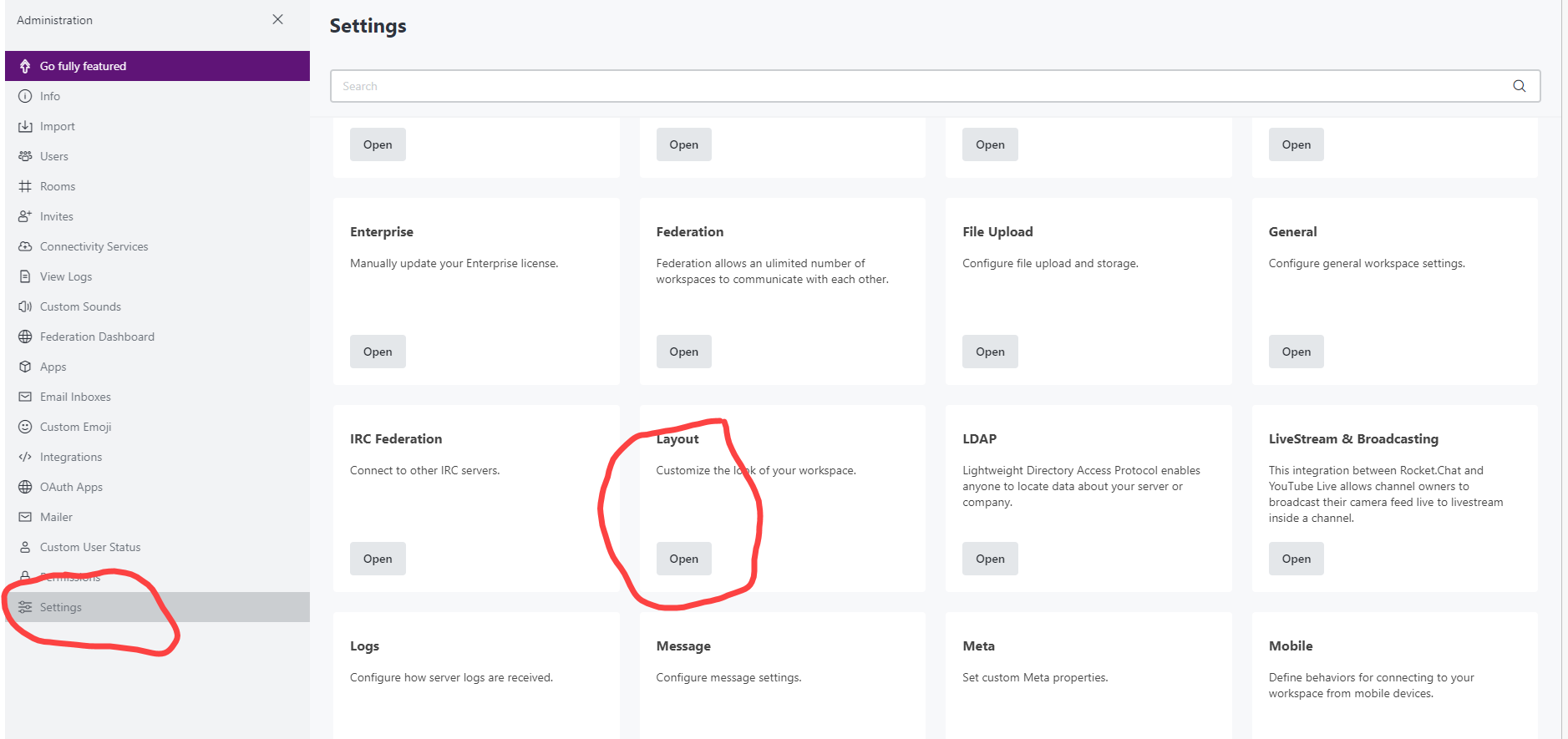Viewport: 1568px width, 739px height.
Task: Open LiveStream & Broadcasting settings
Action: click(1296, 559)
